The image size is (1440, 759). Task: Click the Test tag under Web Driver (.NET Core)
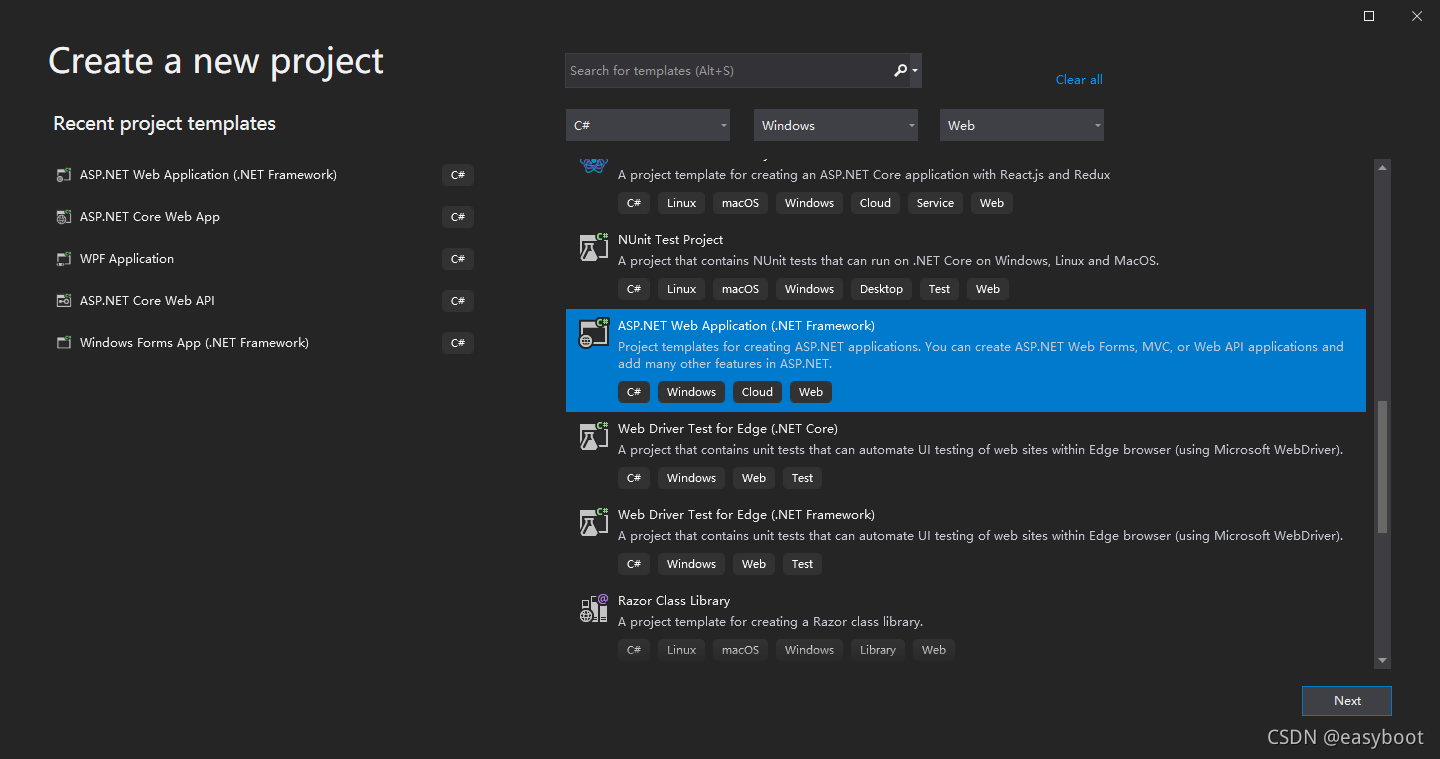(x=802, y=478)
